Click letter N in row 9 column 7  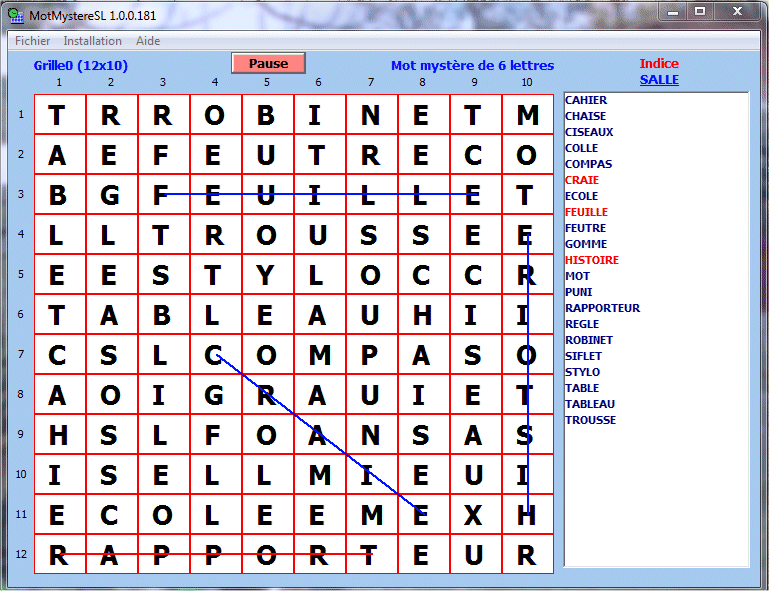pyautogui.click(x=371, y=435)
